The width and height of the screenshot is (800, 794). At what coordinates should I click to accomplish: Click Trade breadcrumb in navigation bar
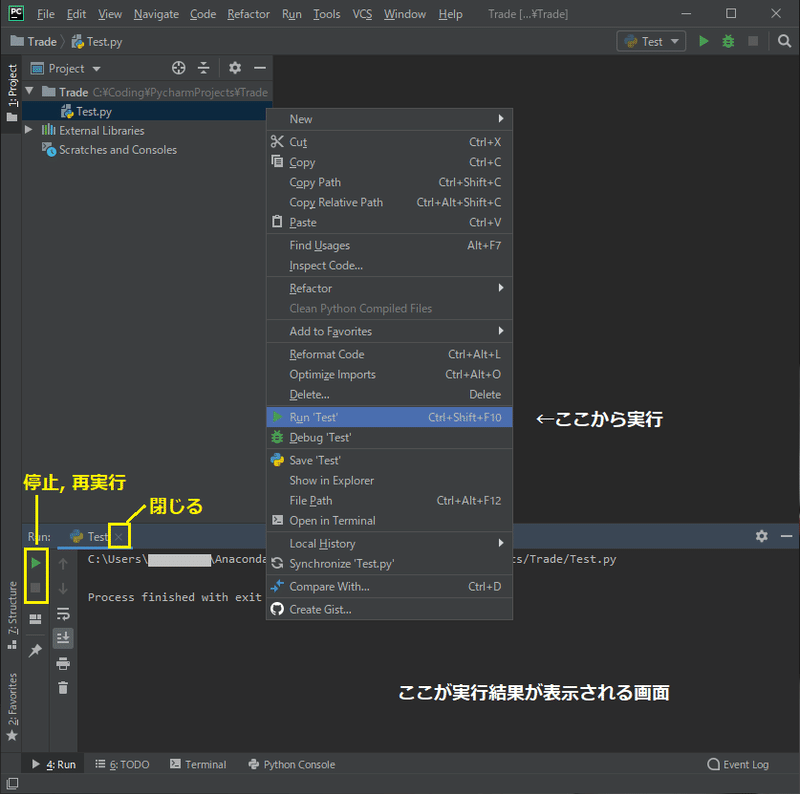pyautogui.click(x=34, y=41)
